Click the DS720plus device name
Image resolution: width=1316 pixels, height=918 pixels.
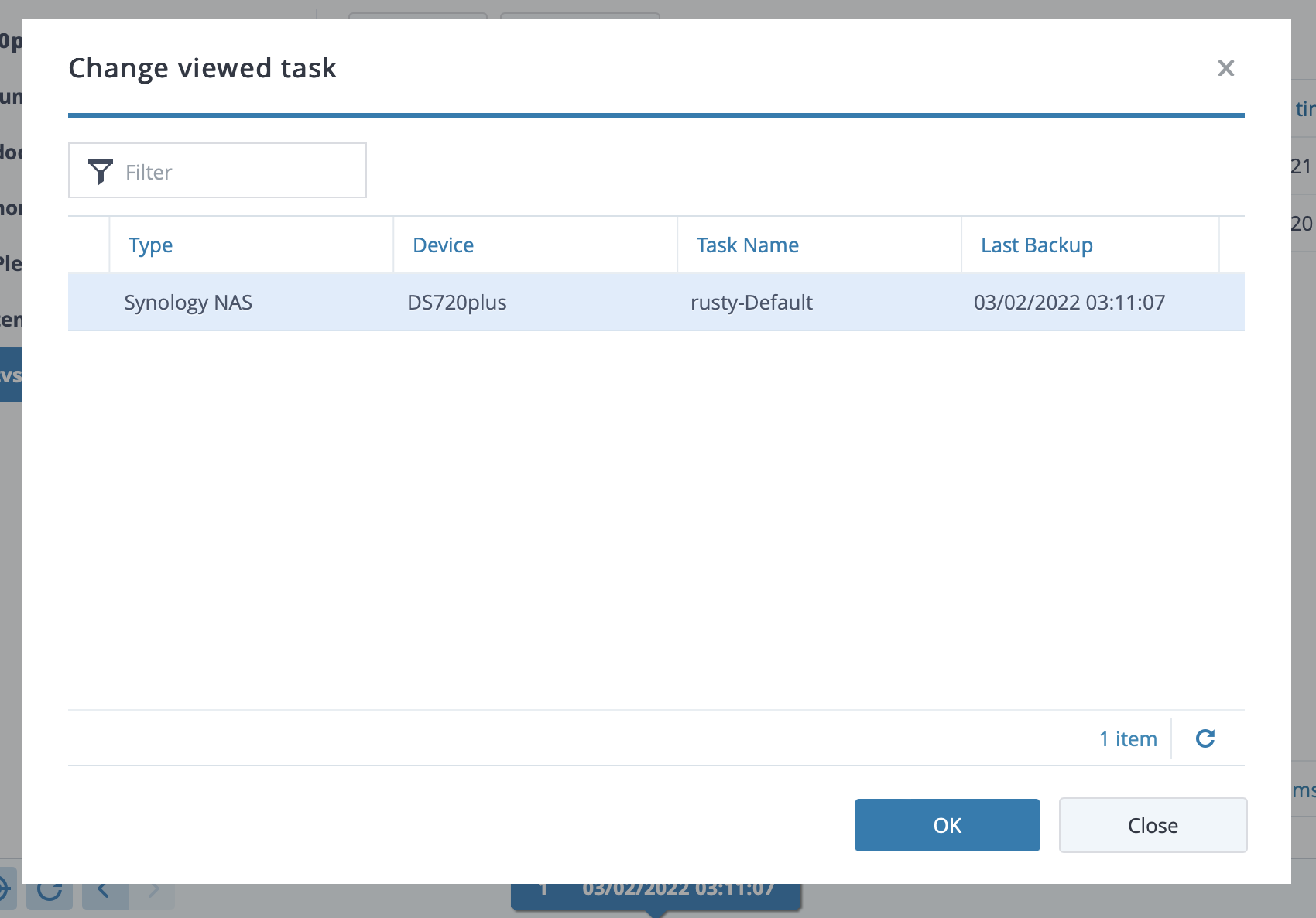click(x=457, y=302)
